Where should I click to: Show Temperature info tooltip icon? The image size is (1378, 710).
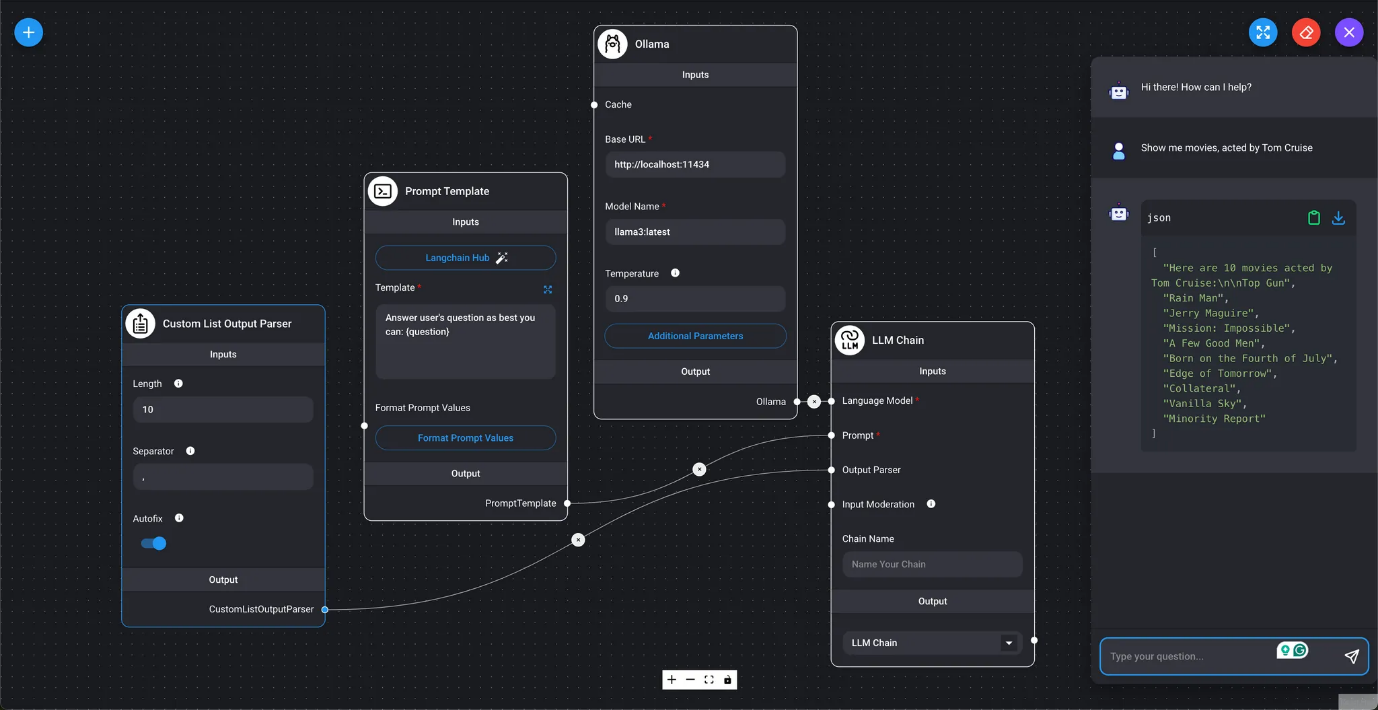tap(675, 273)
